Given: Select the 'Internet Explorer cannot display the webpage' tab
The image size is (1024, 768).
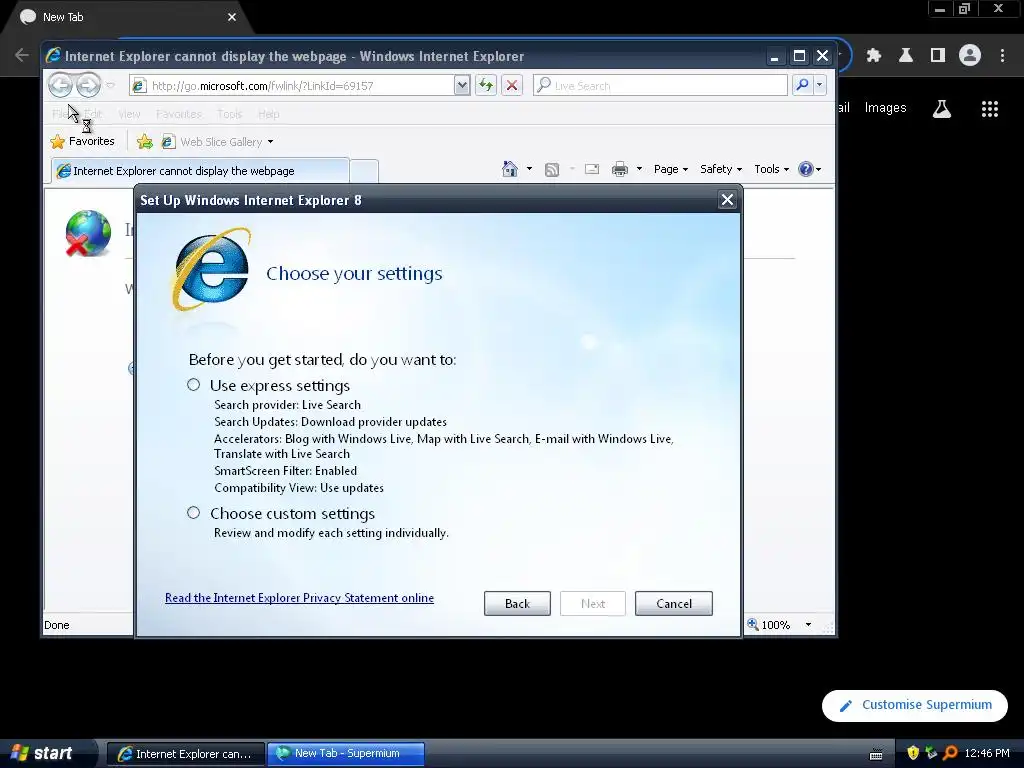Looking at the screenshot, I should (200, 171).
